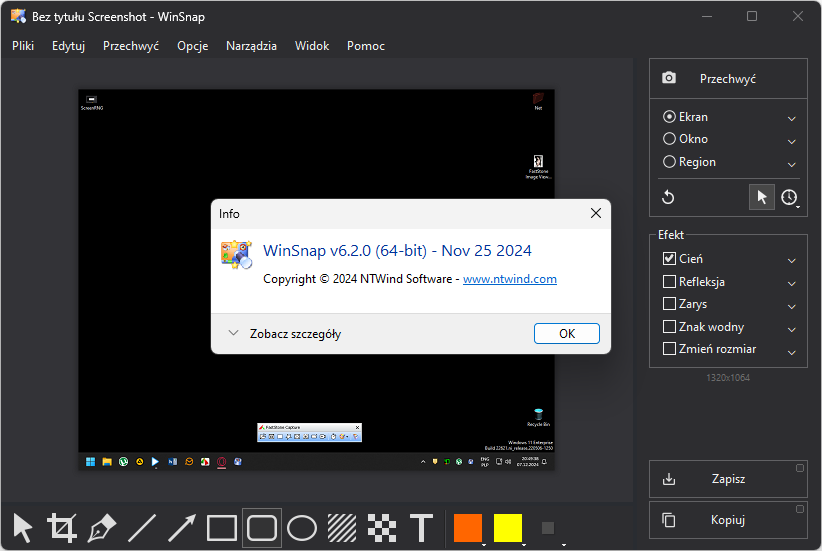This screenshot has width=822, height=551.
Task: Pick the yellow fill color swatch
Action: click(x=507, y=527)
